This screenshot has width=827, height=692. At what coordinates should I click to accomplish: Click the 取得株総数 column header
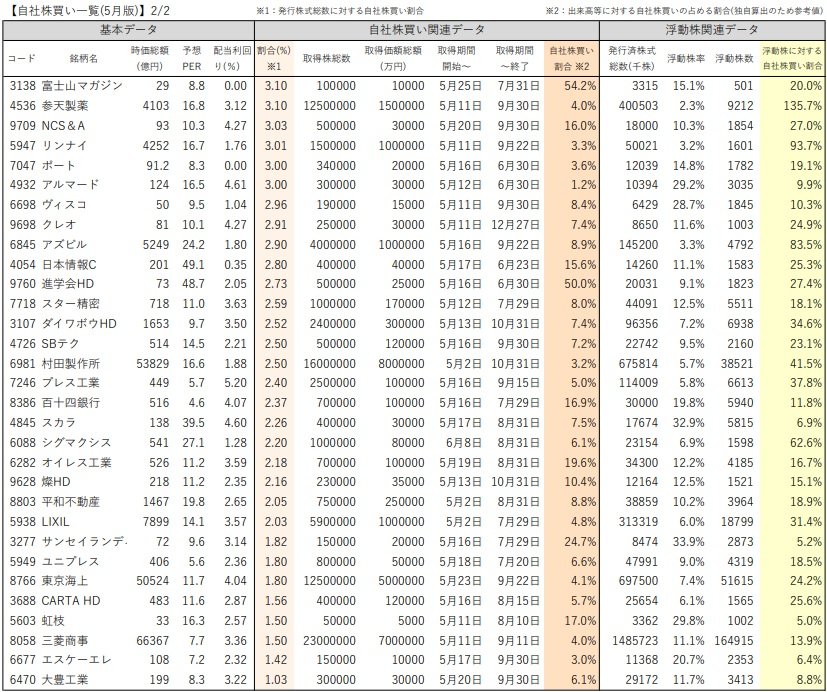pyautogui.click(x=326, y=59)
